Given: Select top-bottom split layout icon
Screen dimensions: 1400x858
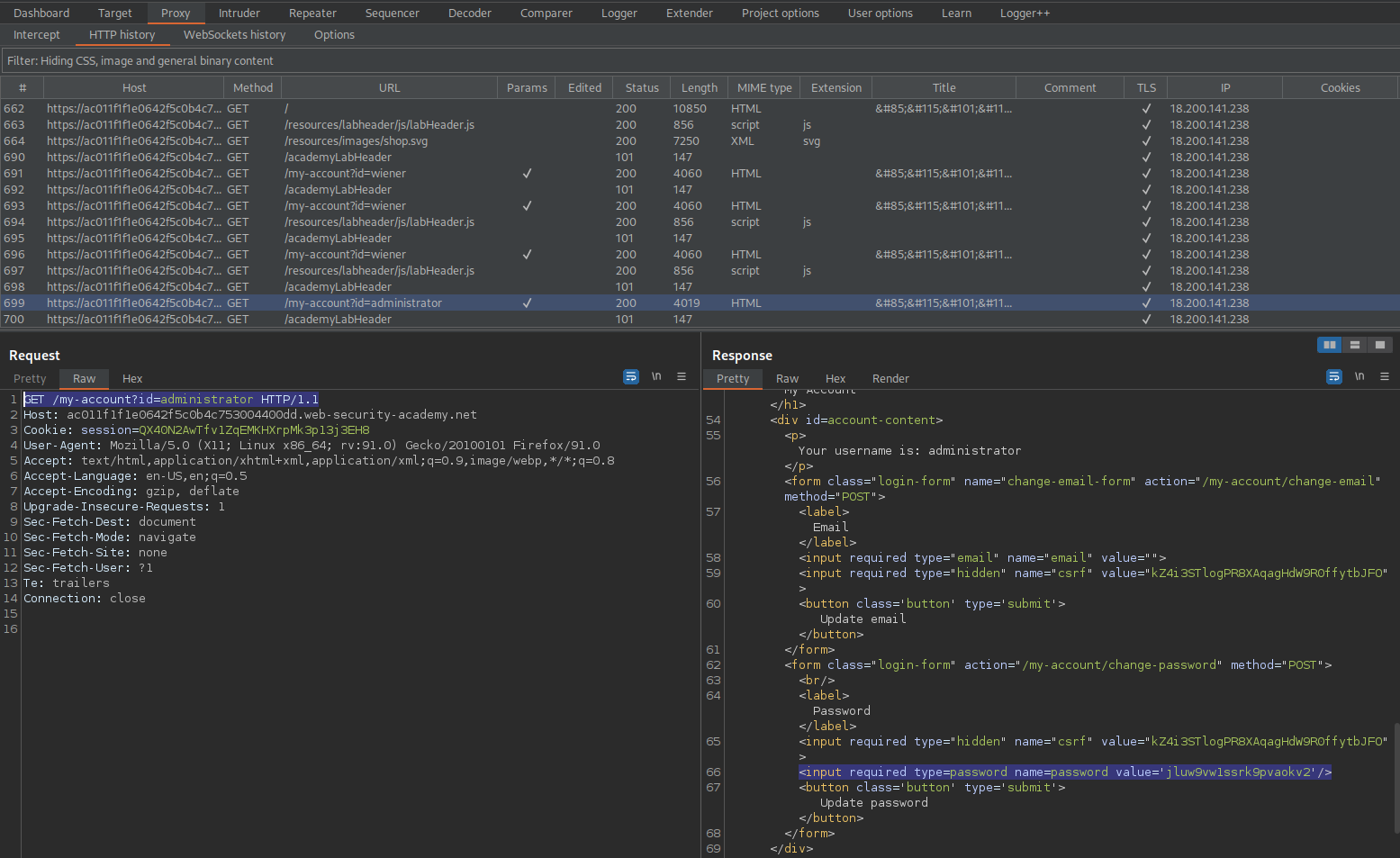Looking at the screenshot, I should 1354,345.
